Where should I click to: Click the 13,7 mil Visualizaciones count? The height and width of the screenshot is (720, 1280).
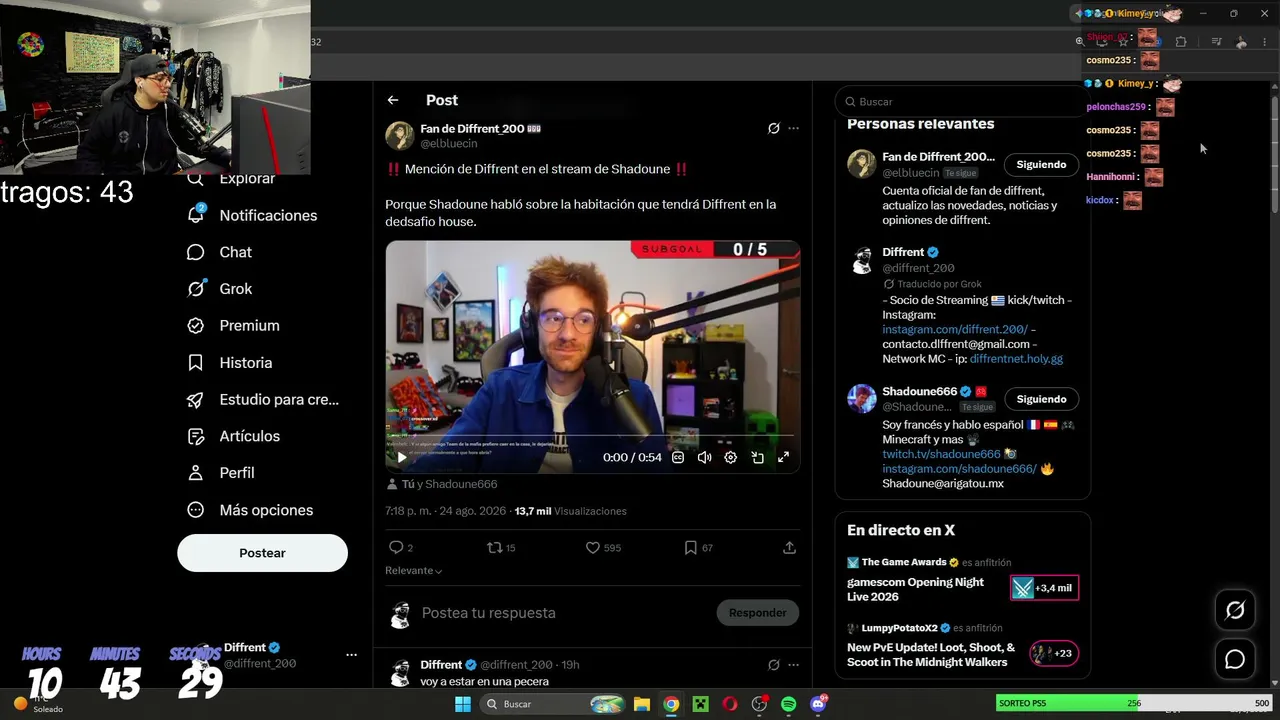click(x=570, y=511)
